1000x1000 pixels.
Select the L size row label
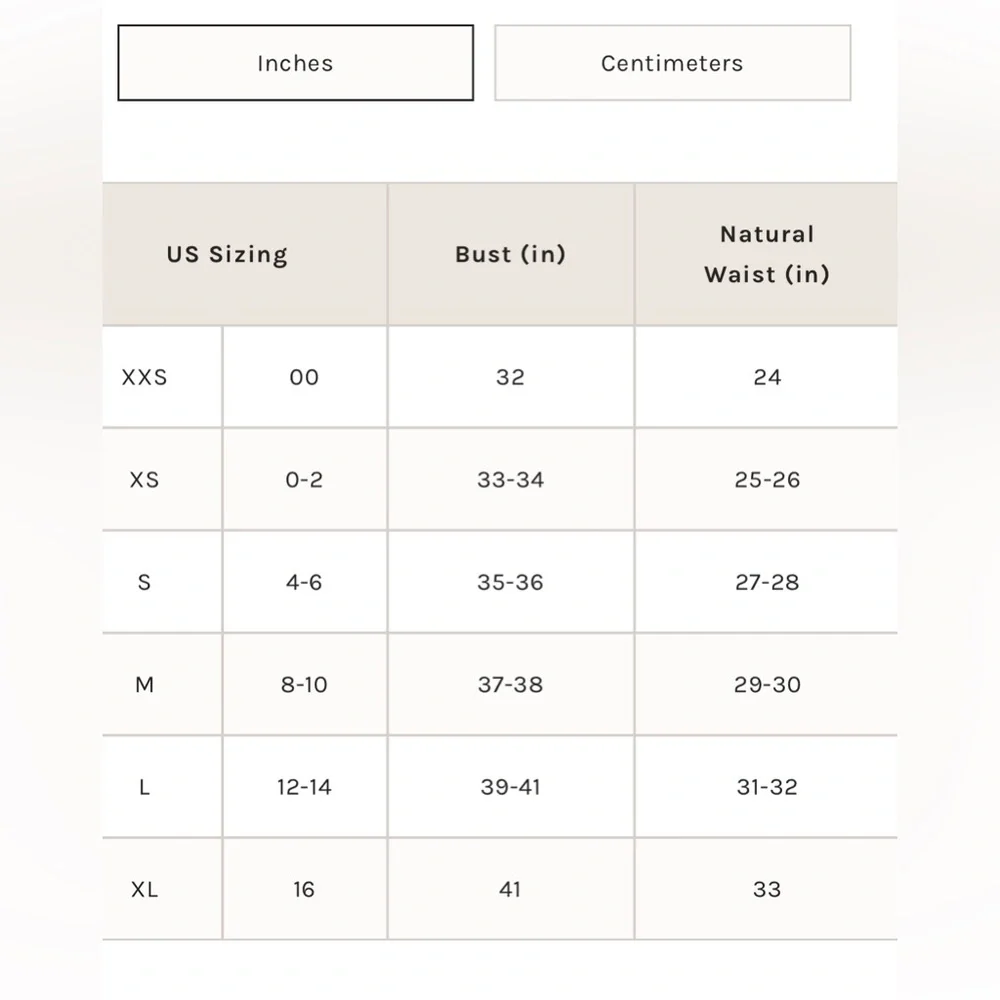(145, 787)
